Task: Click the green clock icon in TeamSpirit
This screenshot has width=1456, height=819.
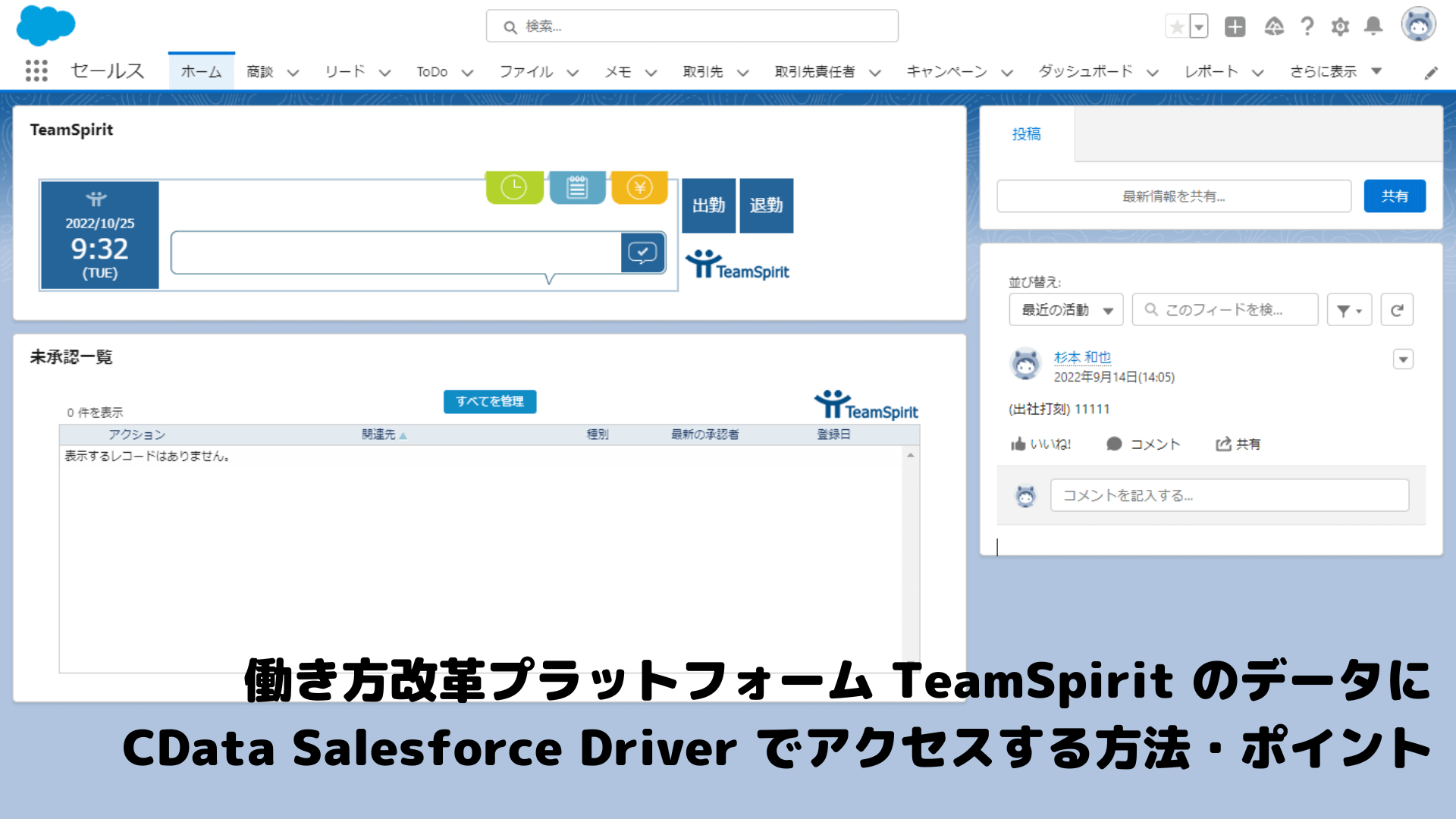Action: point(514,187)
